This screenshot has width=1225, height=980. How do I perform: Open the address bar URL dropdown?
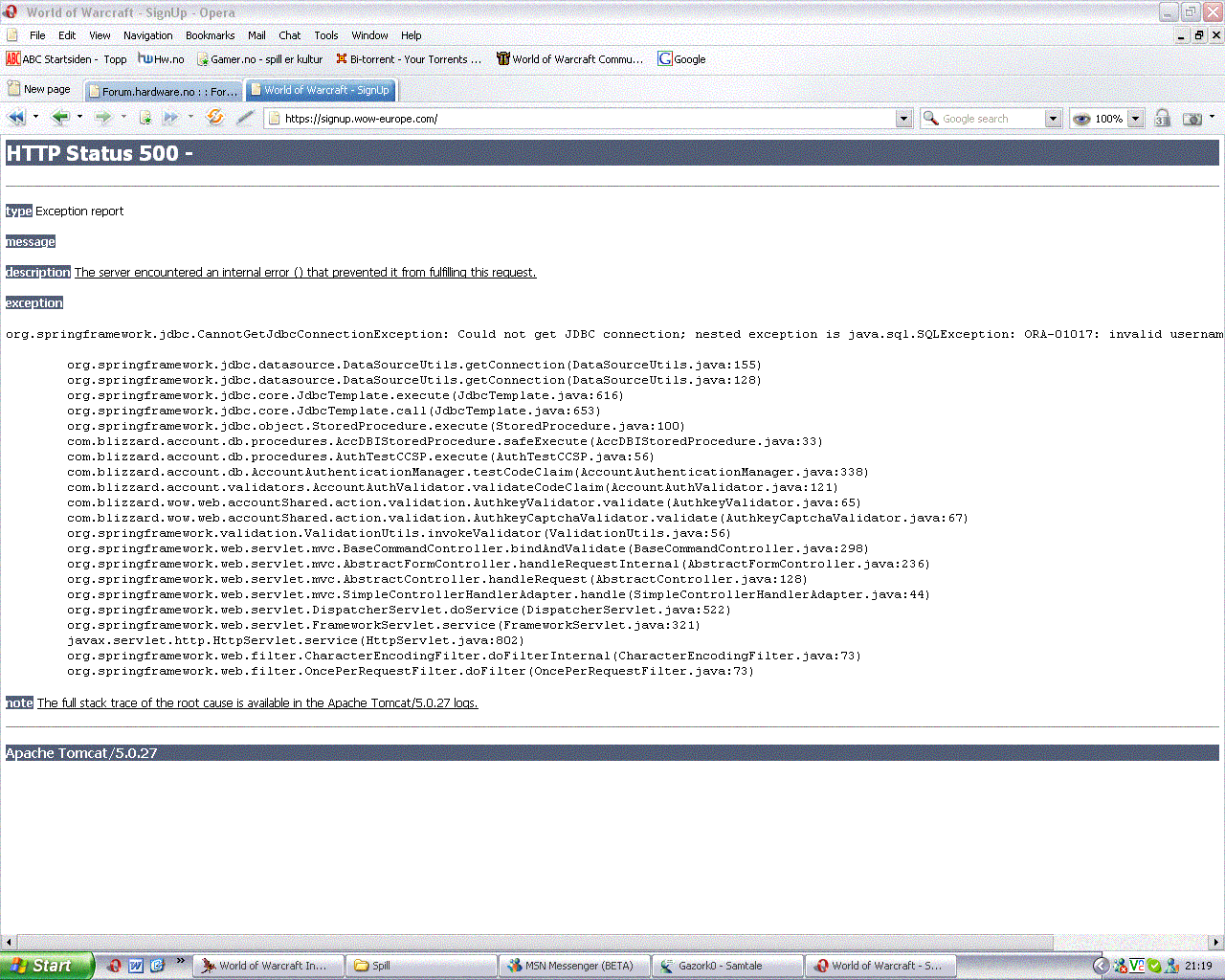click(x=903, y=119)
